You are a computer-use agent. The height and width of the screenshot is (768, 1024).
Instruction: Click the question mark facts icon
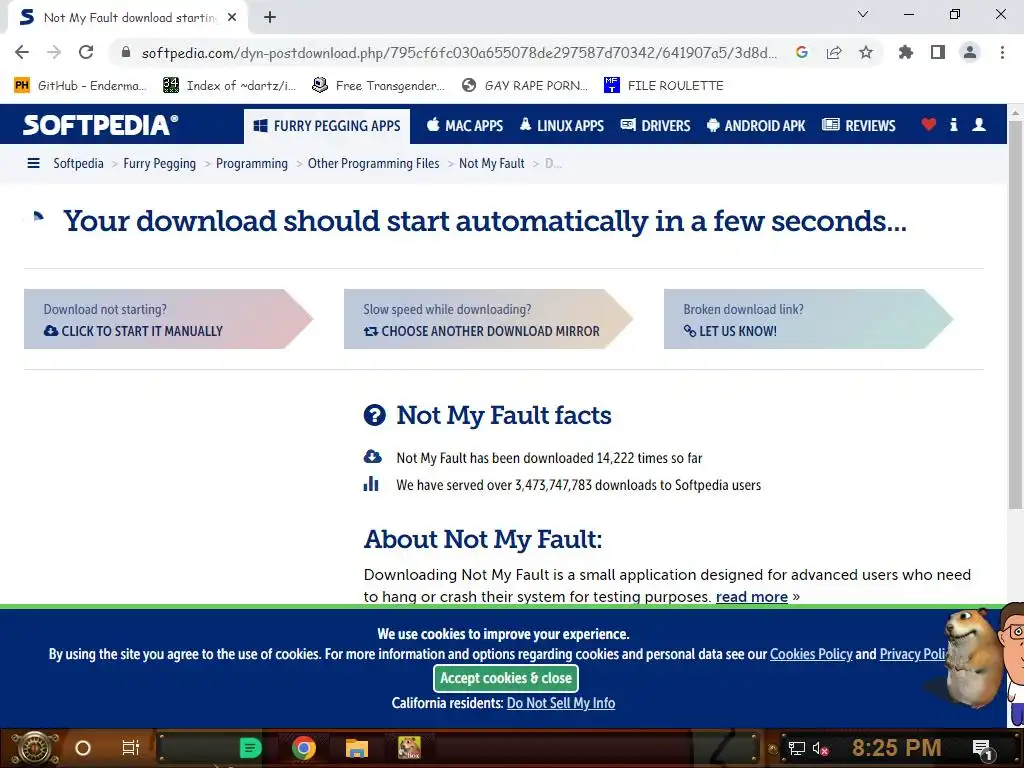point(375,415)
